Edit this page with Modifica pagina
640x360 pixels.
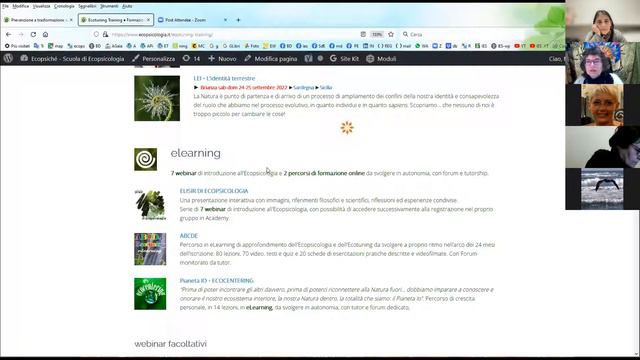(271, 58)
